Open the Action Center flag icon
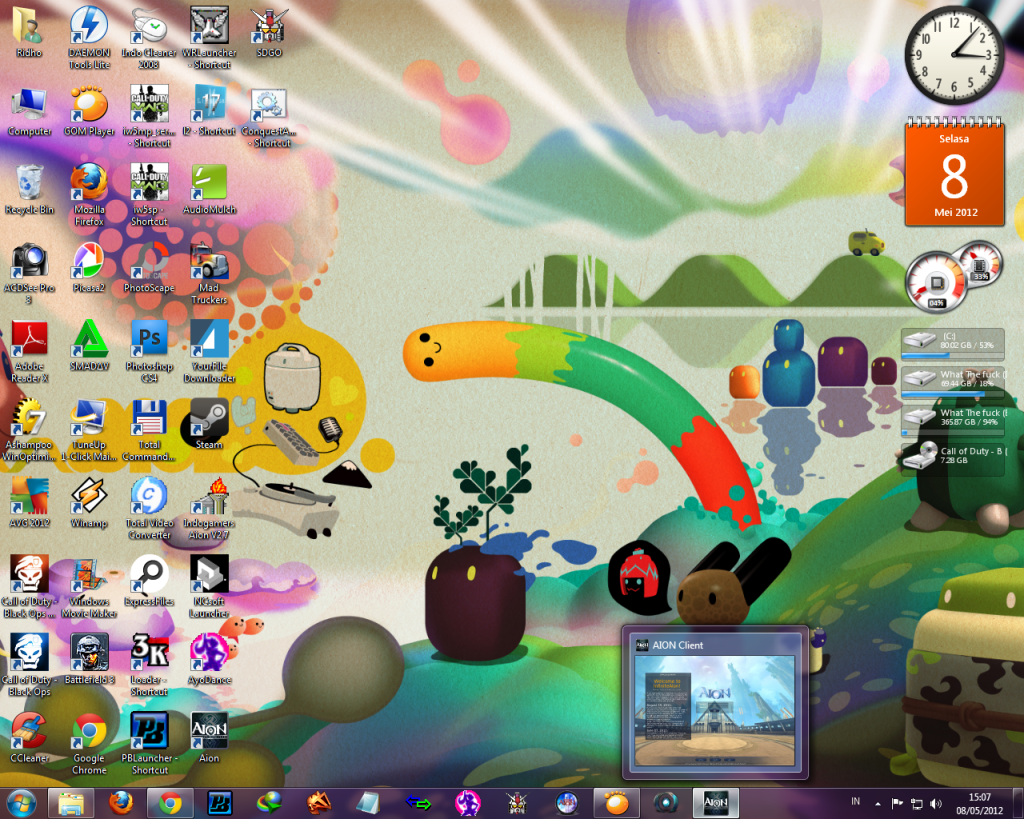 (x=897, y=803)
